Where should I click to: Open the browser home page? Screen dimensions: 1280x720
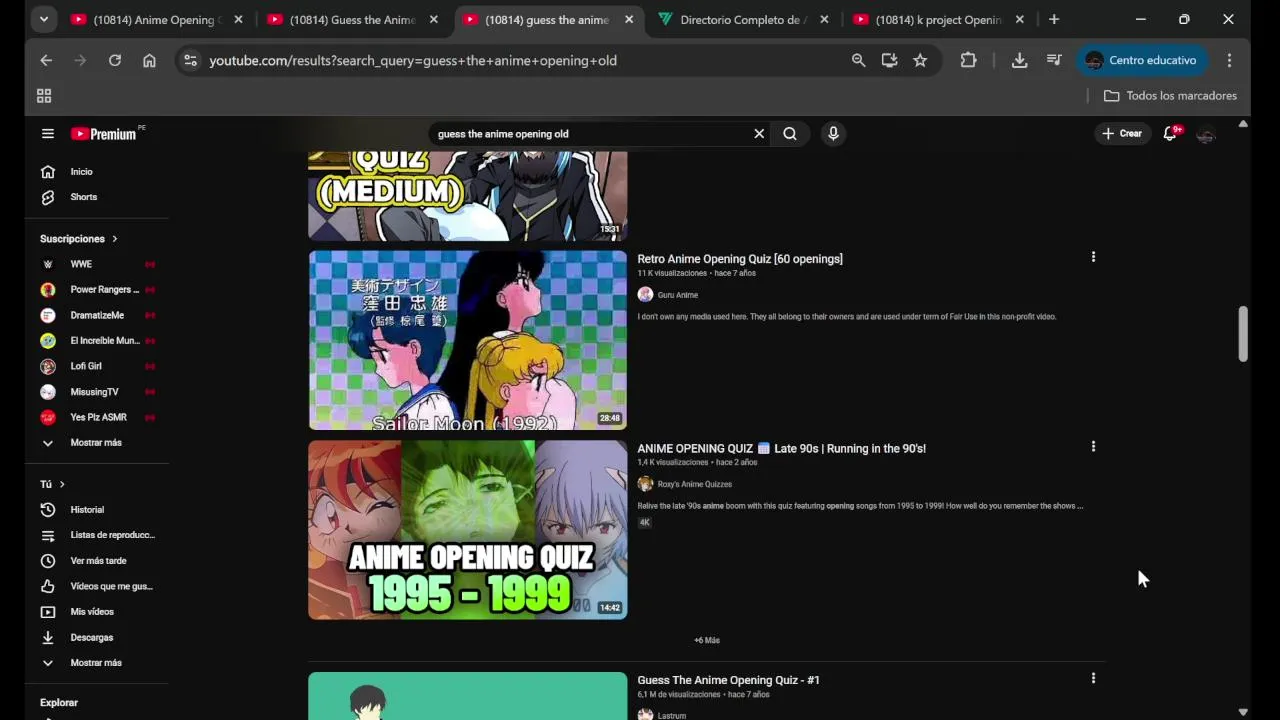pyautogui.click(x=149, y=60)
